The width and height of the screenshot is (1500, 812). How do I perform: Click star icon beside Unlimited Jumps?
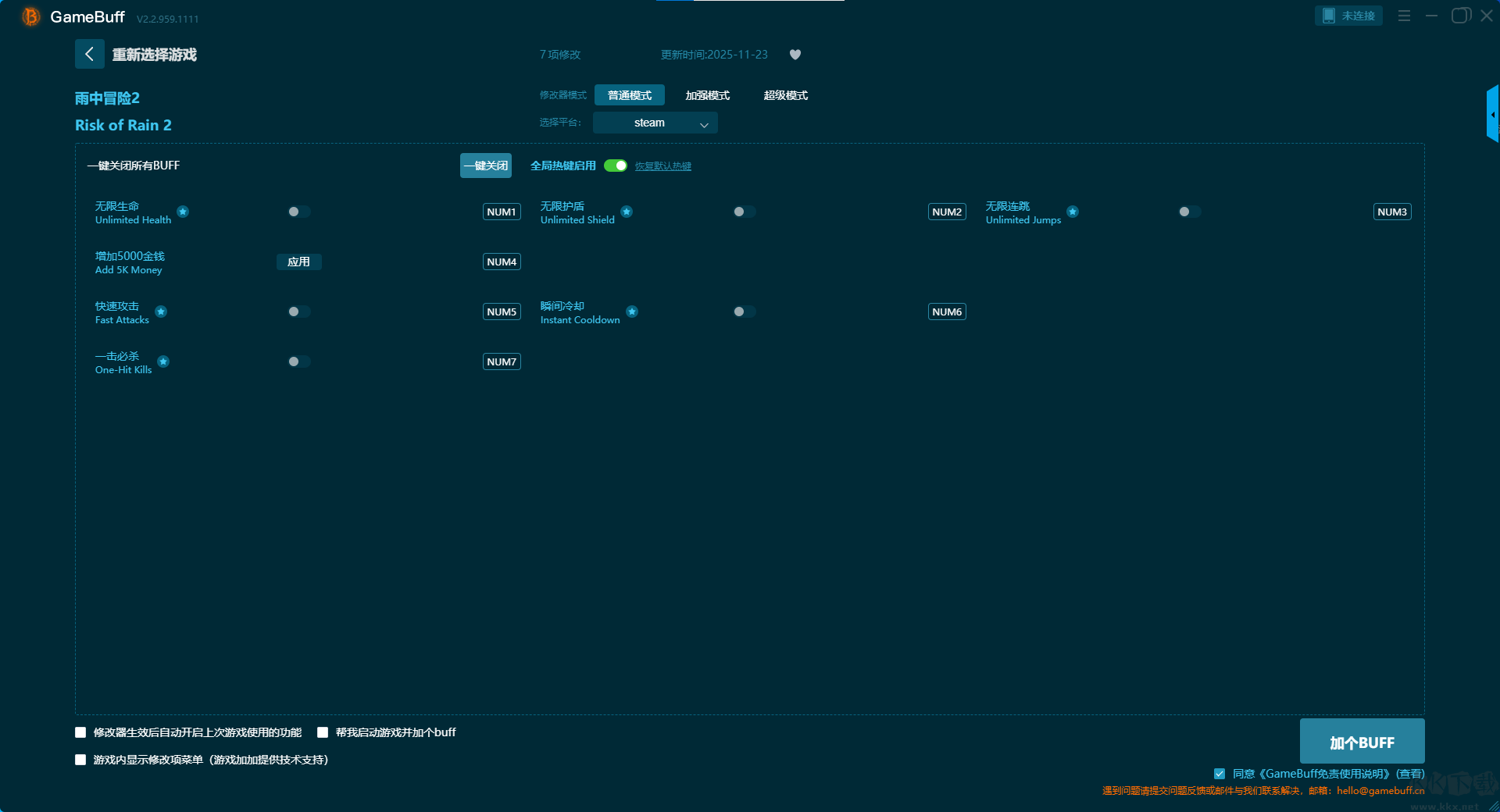1073,212
